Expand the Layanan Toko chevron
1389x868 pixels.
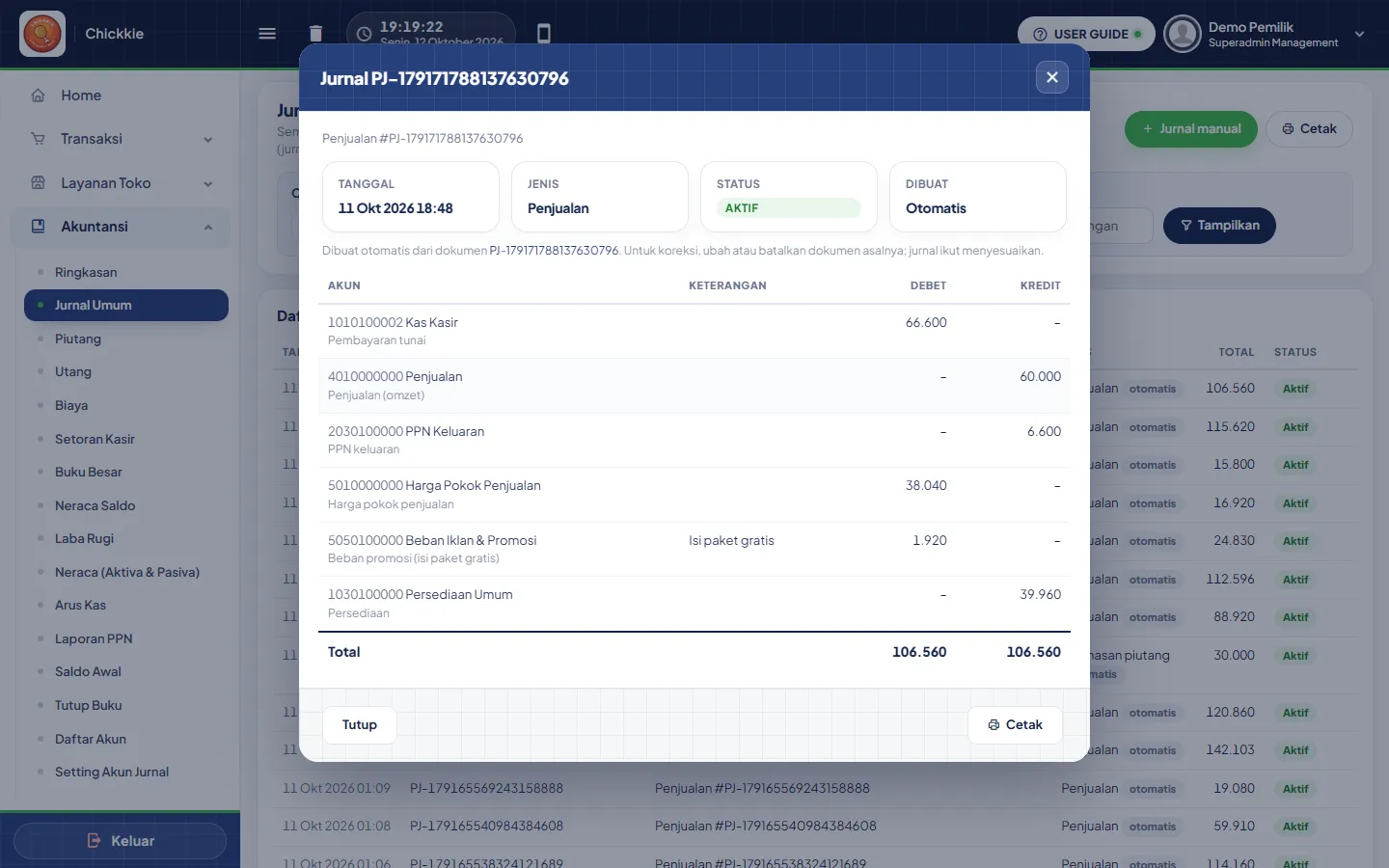[208, 184]
